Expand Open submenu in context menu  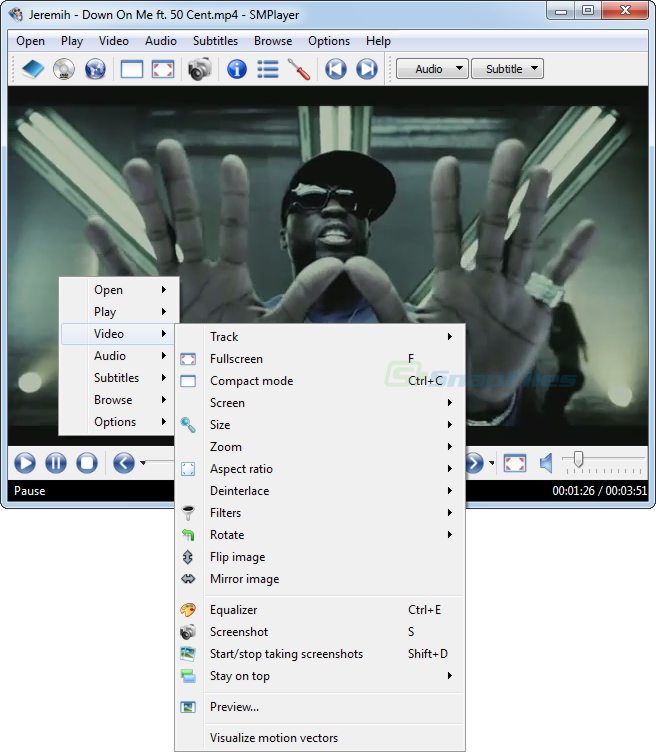pyautogui.click(x=118, y=290)
